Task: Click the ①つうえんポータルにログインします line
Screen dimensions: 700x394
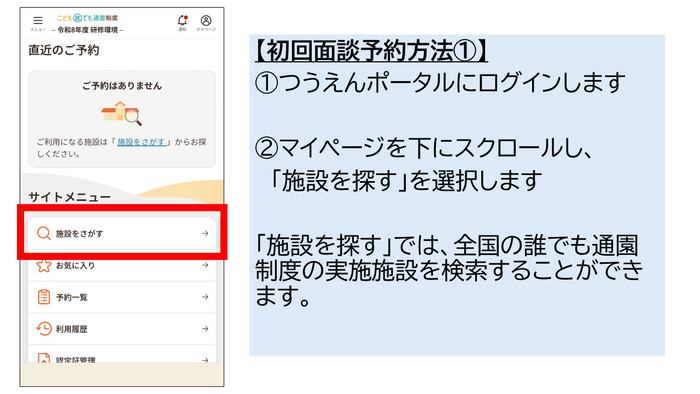Action: [x=440, y=83]
